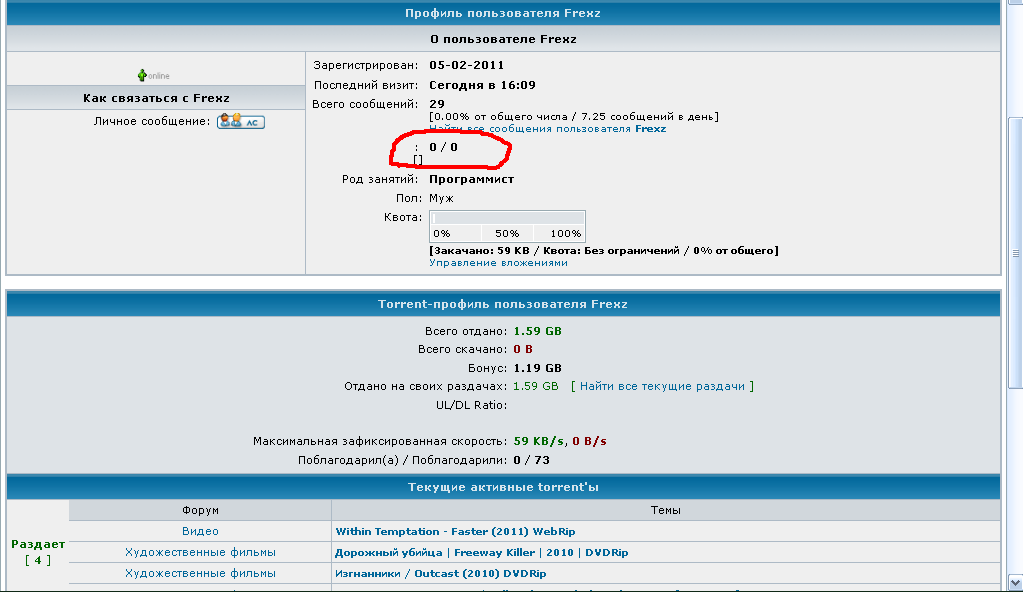Click the green online status icon

[143, 75]
